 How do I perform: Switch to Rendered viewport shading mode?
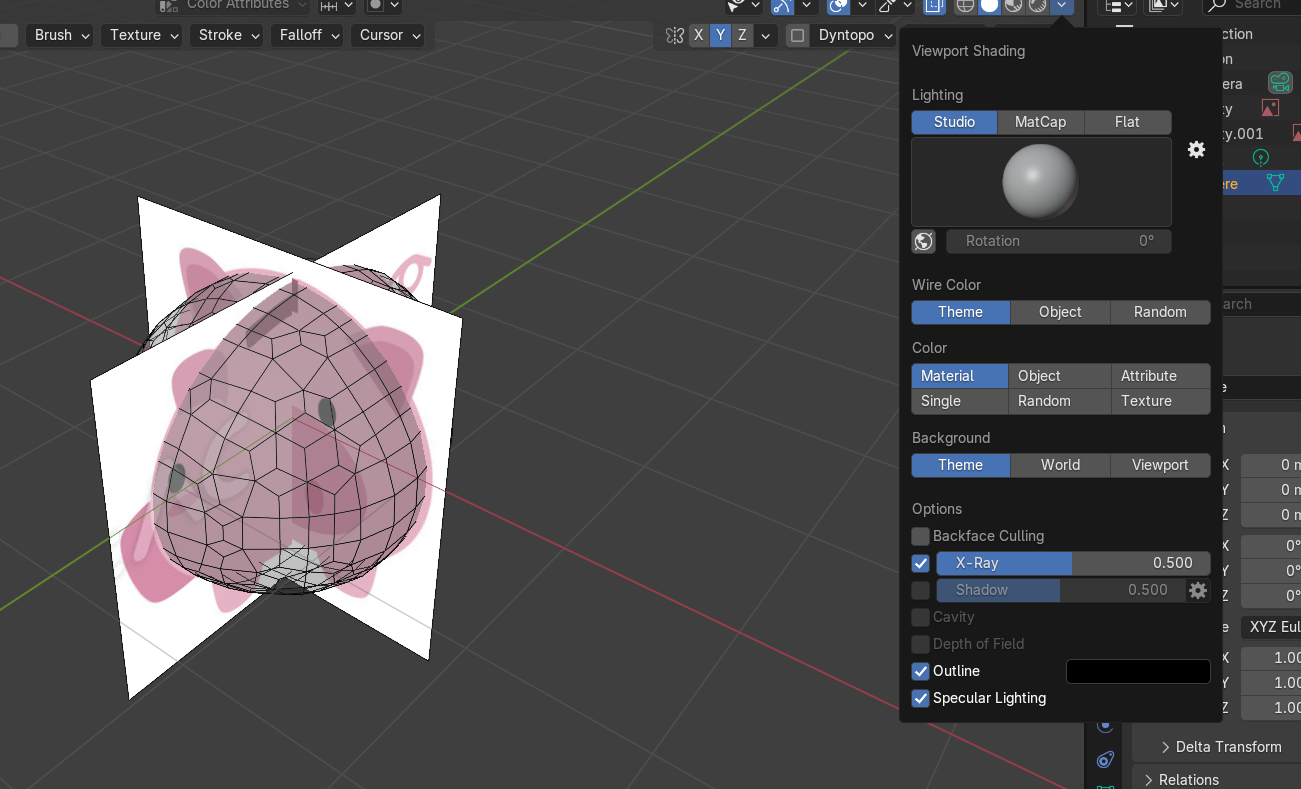(x=1037, y=5)
